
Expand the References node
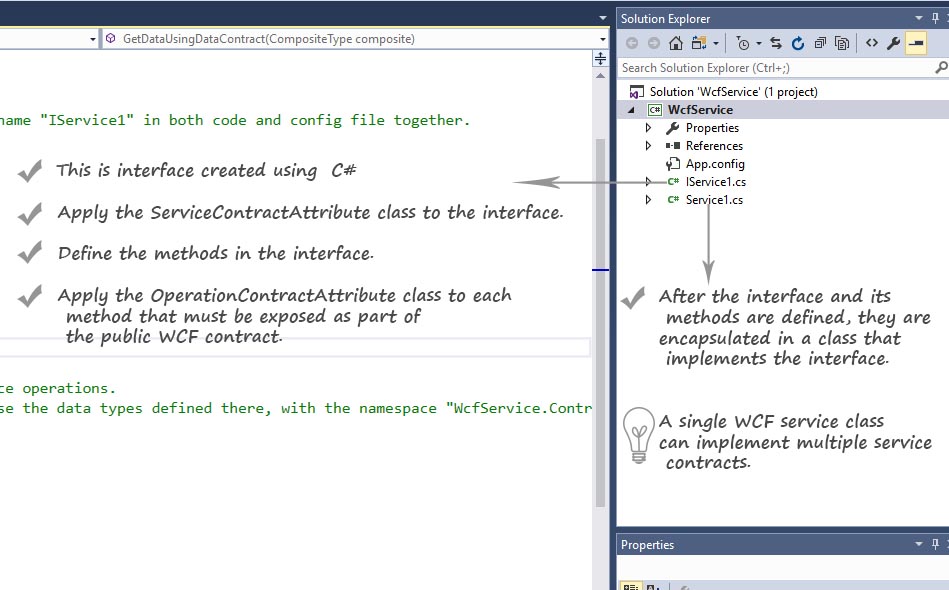pos(648,146)
